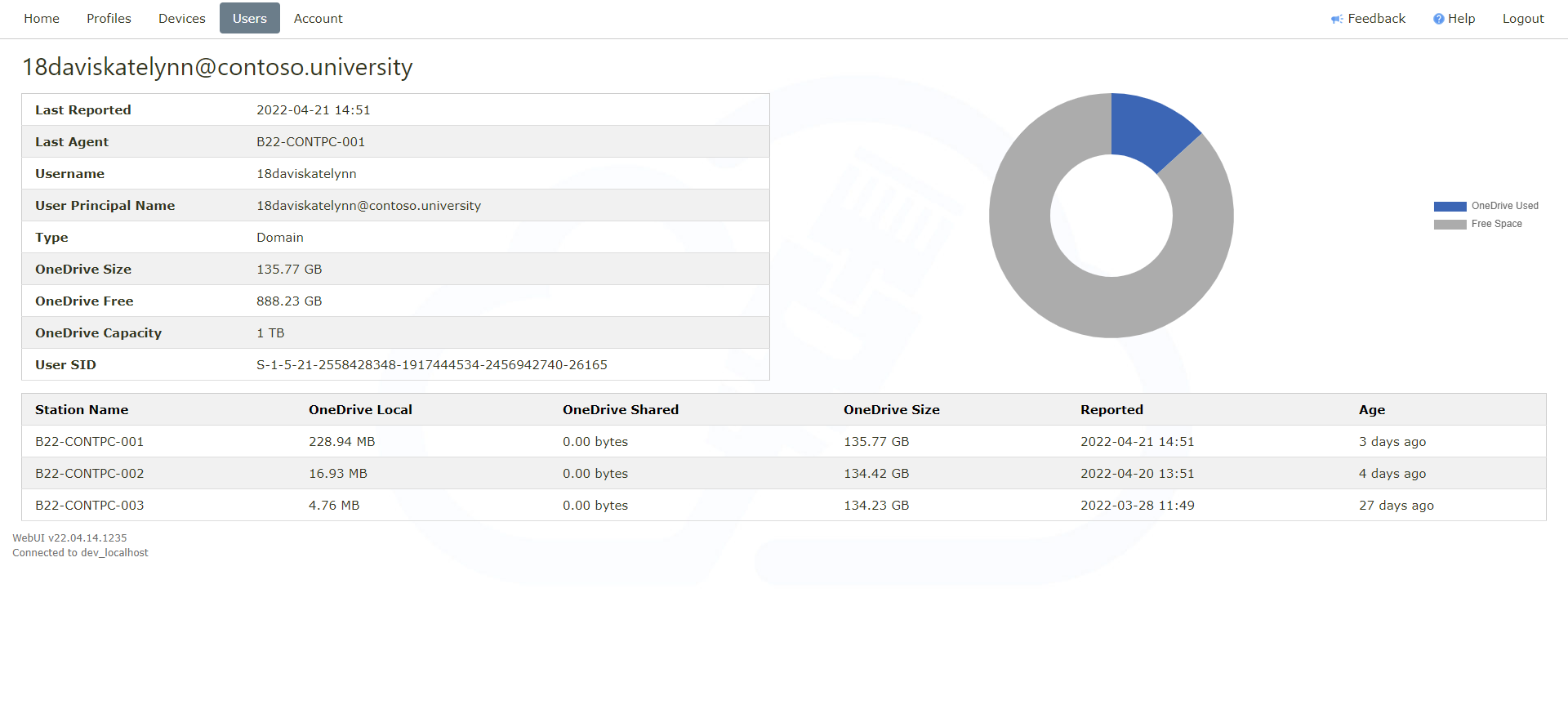Sort by Station Name column header
Screen dimensions: 1568x727
pos(82,410)
